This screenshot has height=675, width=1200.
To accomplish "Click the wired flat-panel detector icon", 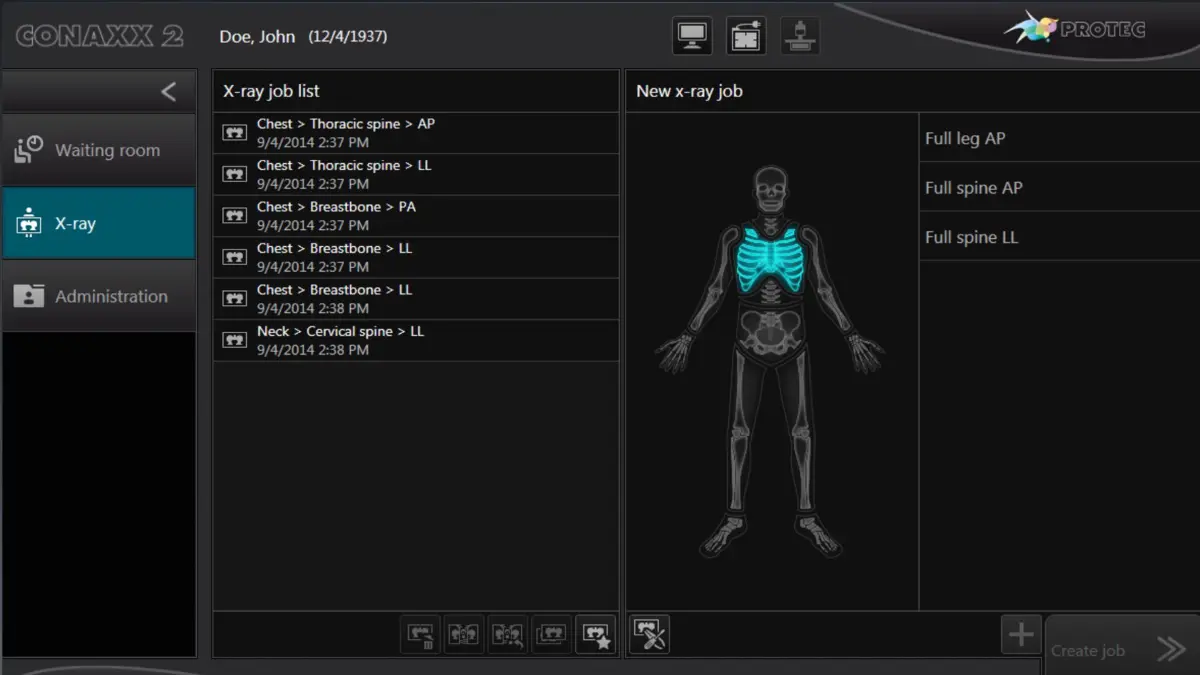I will [x=746, y=36].
